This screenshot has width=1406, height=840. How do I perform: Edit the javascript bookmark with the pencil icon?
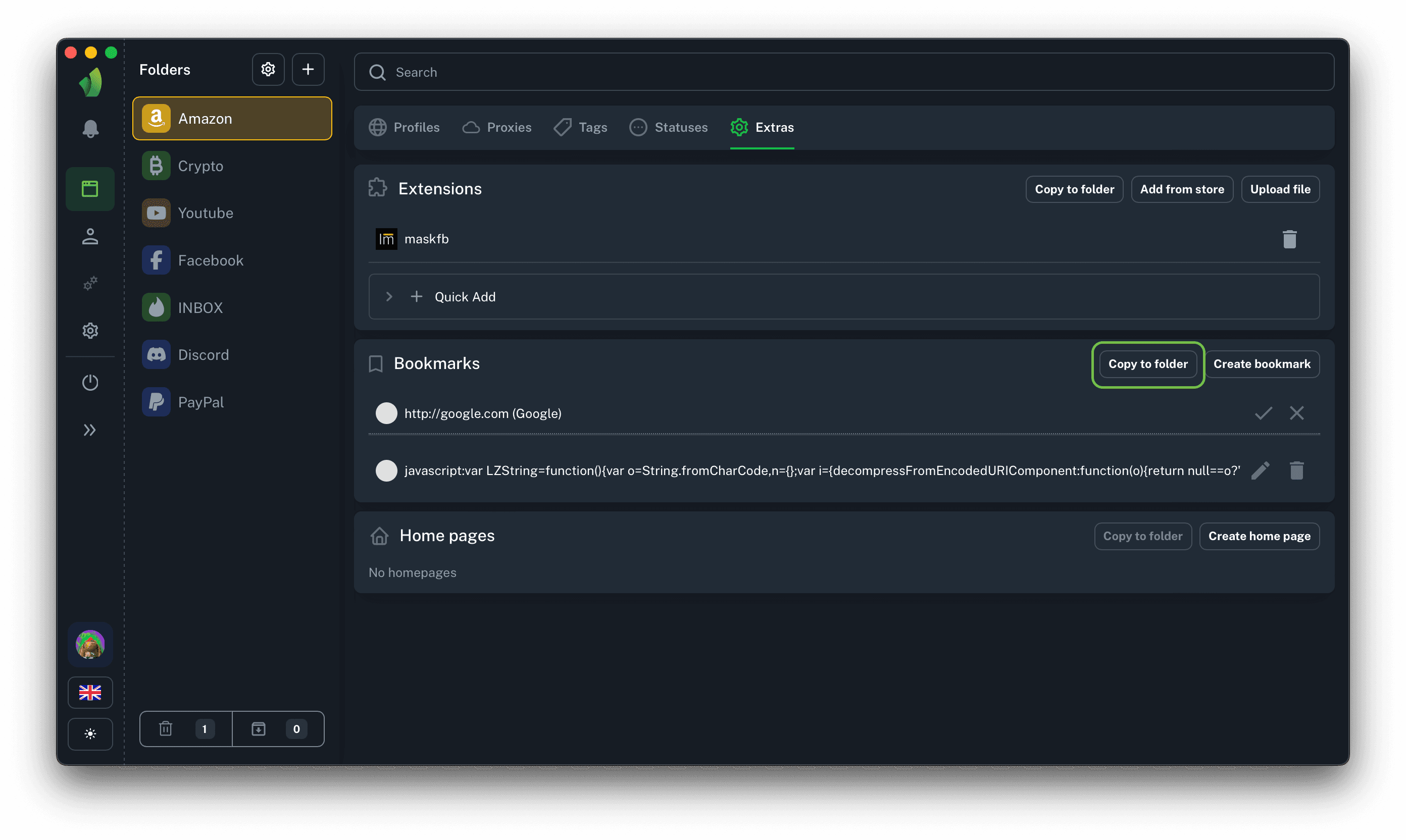point(1261,470)
